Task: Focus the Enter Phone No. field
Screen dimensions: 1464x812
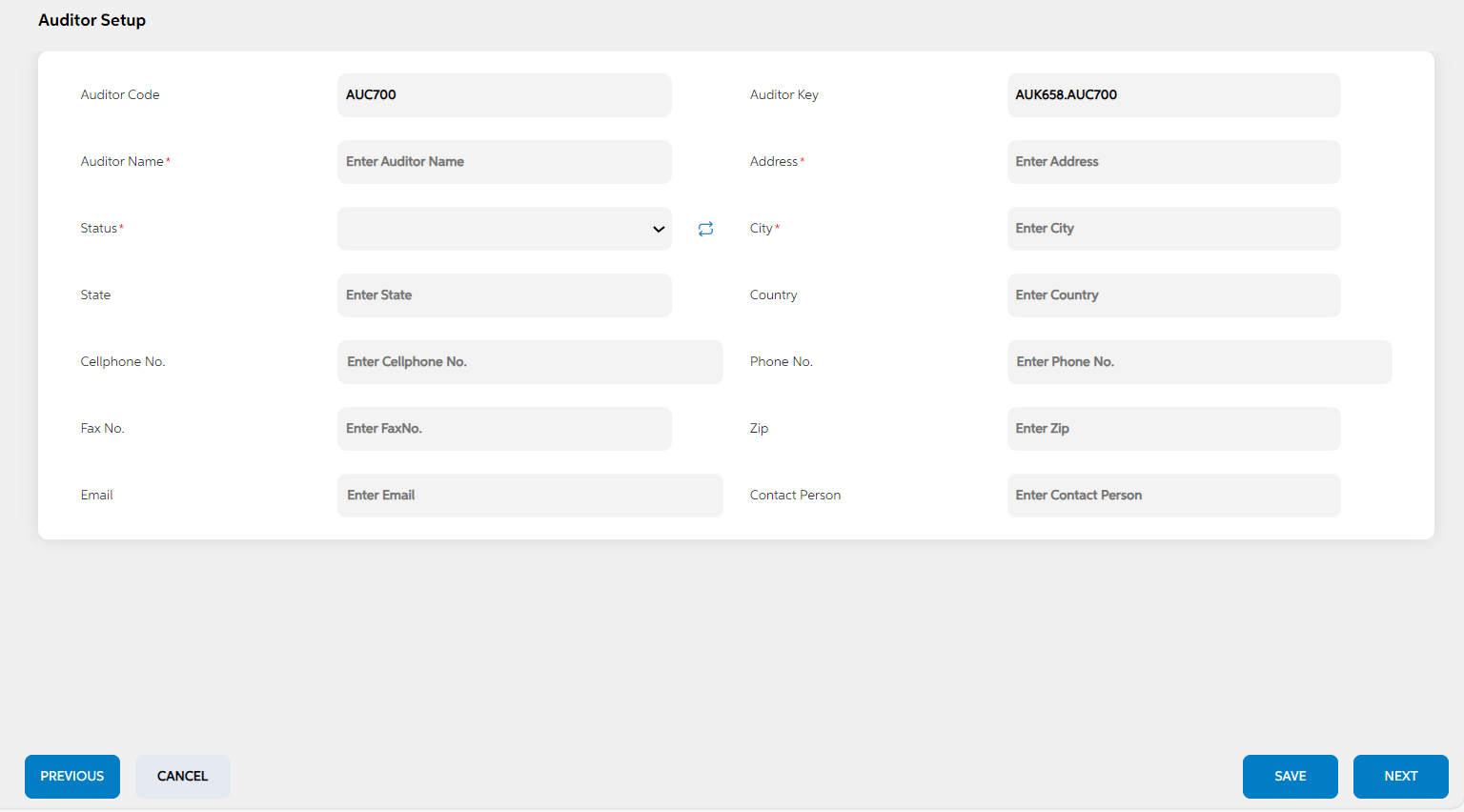Action: (x=1199, y=362)
